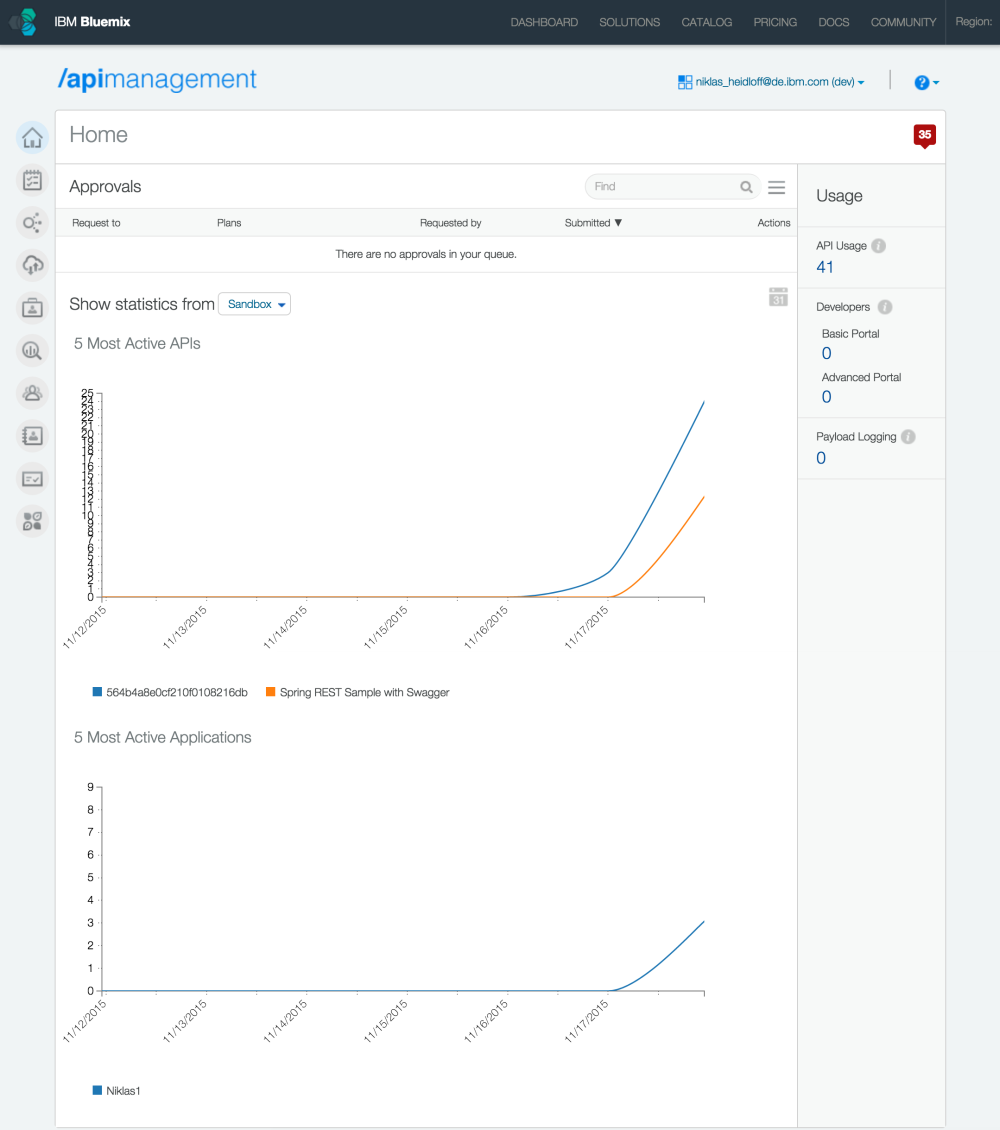The width and height of the screenshot is (1000, 1130).
Task: Open DASHBOARD in the top navigation
Action: 544,22
